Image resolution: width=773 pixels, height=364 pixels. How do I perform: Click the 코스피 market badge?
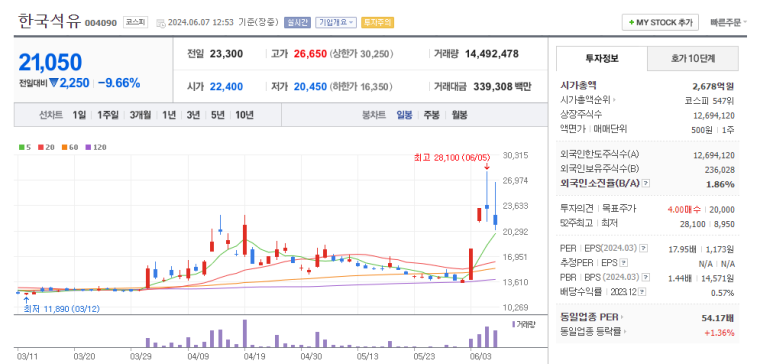pyautogui.click(x=135, y=22)
